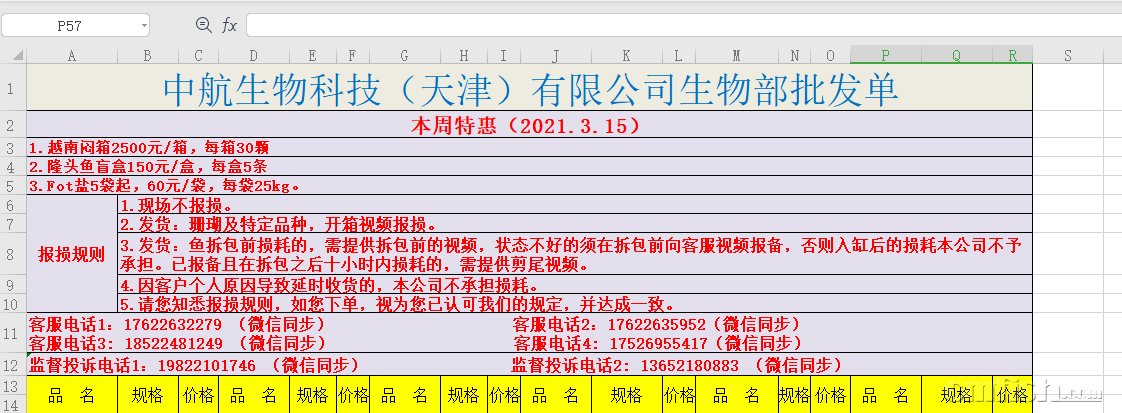Image resolution: width=1122 pixels, height=413 pixels.
Task: Click the cell 5.请您知悉报损规则
Action: point(575,303)
